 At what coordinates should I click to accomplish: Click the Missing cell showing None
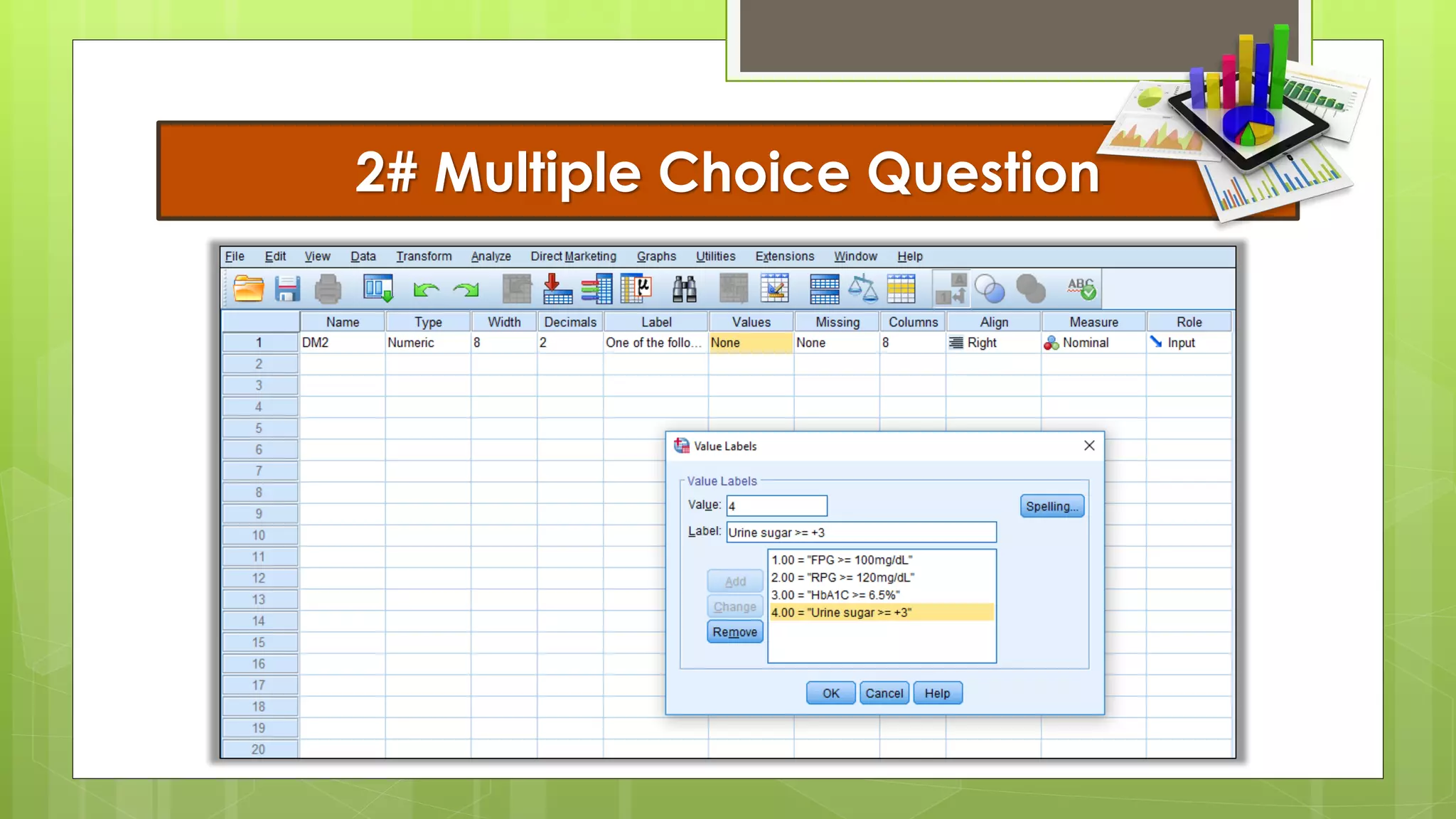[x=837, y=343]
